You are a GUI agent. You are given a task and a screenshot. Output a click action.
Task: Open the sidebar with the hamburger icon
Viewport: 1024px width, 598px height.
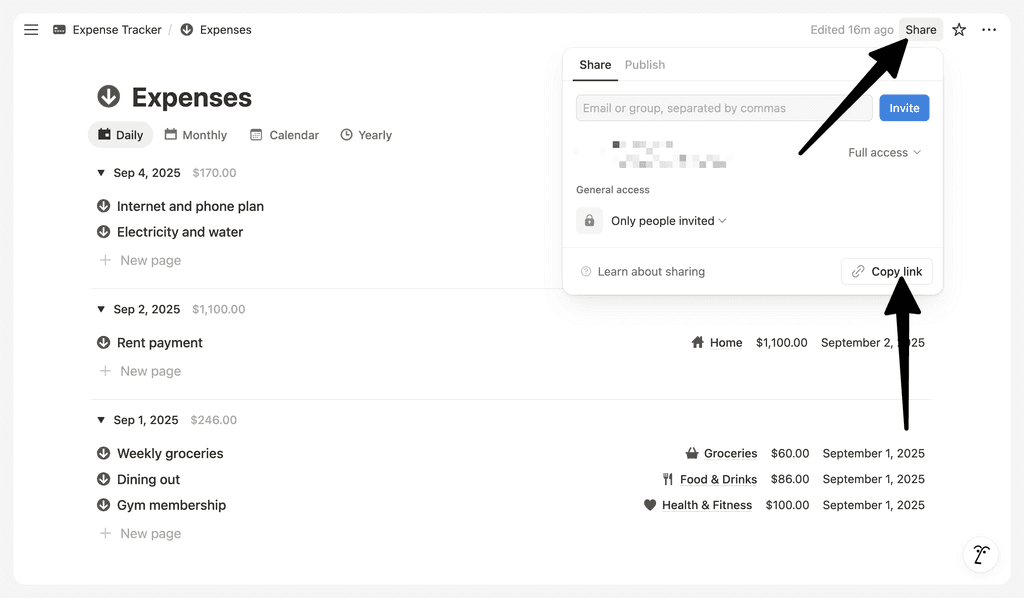tap(31, 29)
